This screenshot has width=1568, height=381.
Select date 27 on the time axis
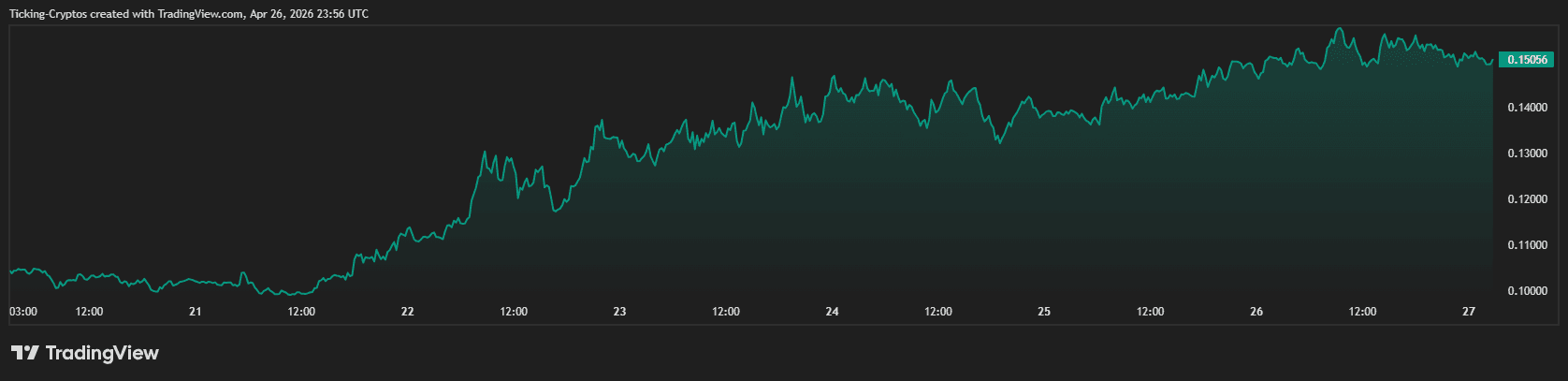(x=1469, y=312)
